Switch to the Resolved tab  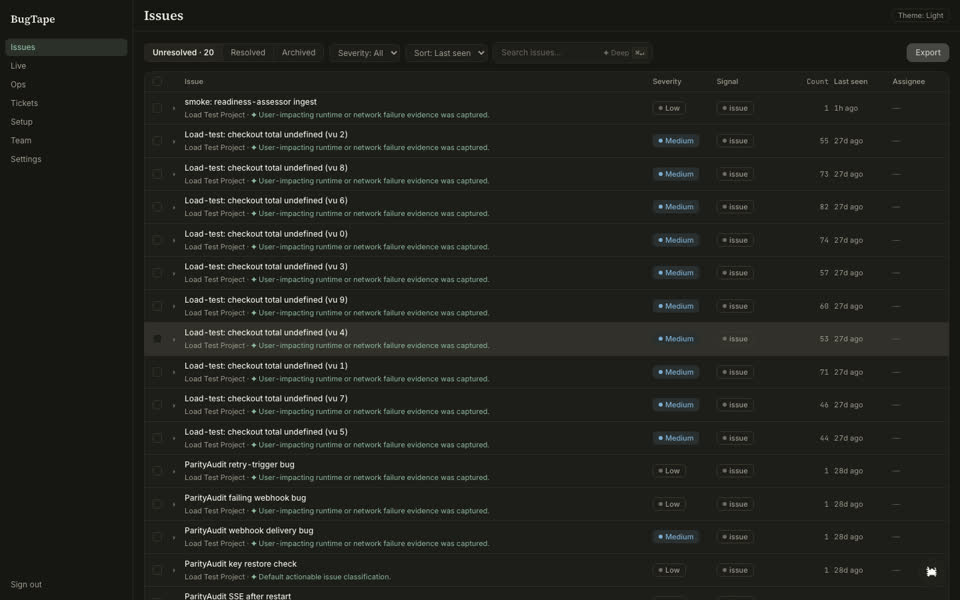(248, 53)
